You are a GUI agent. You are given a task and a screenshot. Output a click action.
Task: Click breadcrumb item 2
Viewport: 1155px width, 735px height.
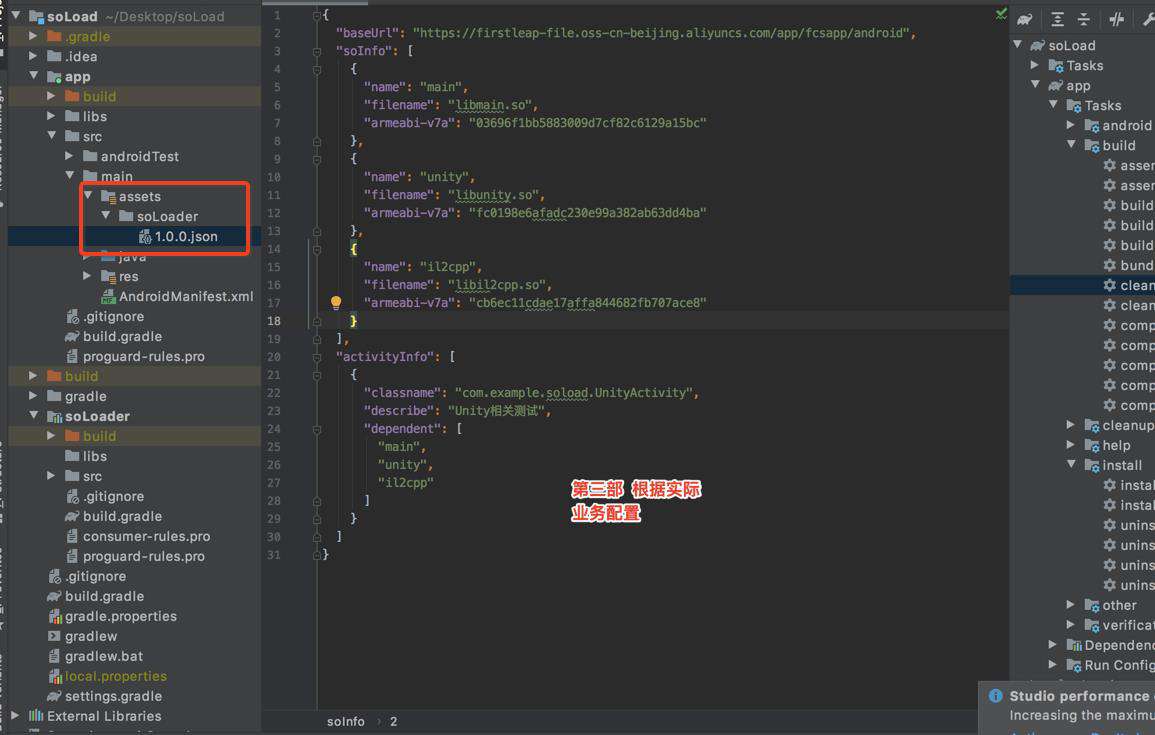[x=393, y=722]
